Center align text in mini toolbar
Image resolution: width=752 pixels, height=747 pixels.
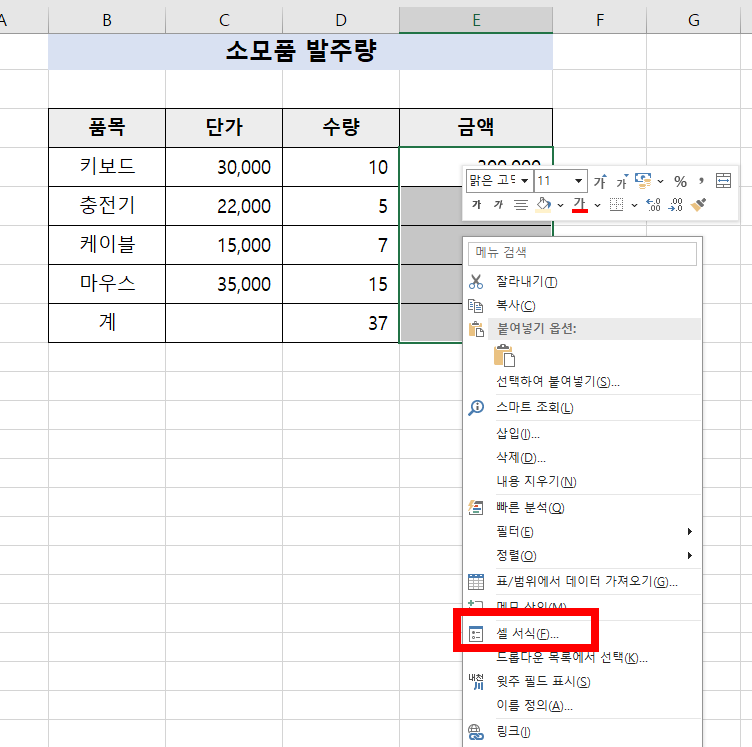[521, 205]
